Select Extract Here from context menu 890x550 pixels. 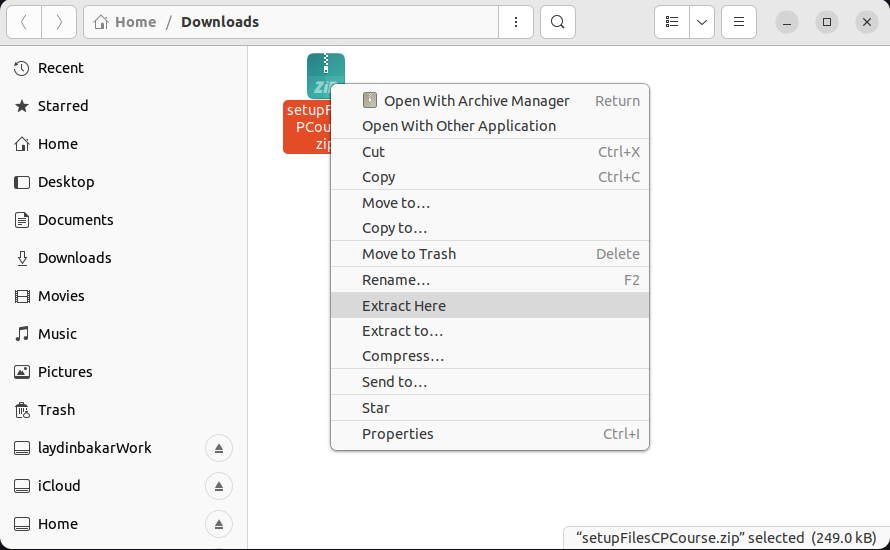404,306
